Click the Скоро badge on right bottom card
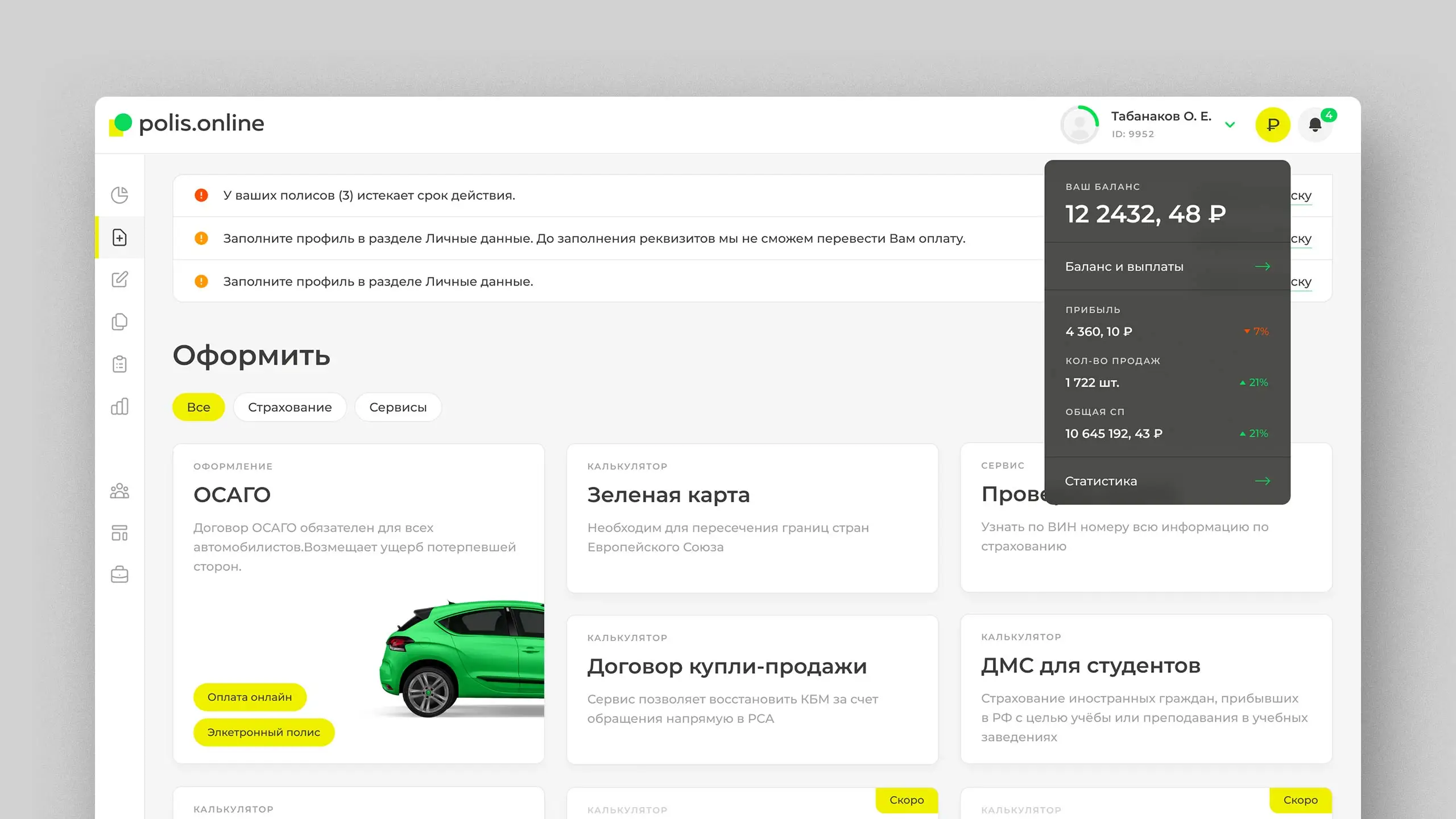Viewport: 1456px width, 819px height. pos(1301,800)
